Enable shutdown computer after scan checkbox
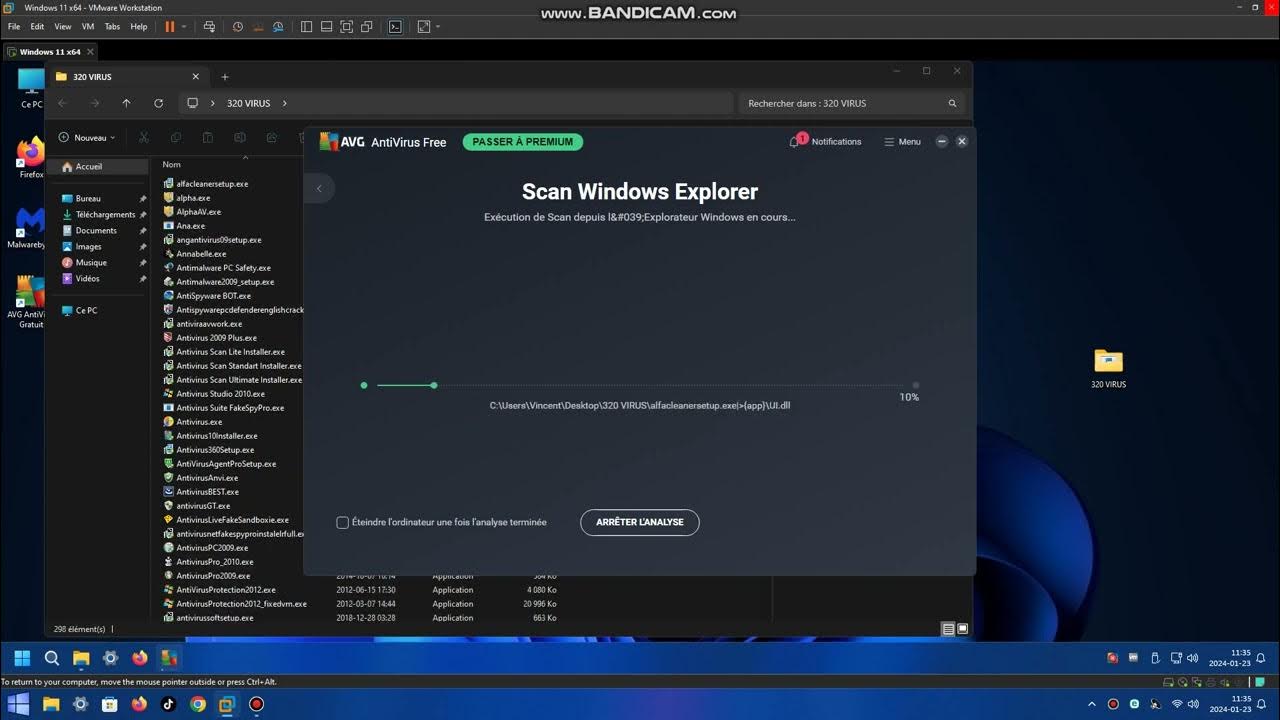This screenshot has width=1280, height=720. [342, 522]
